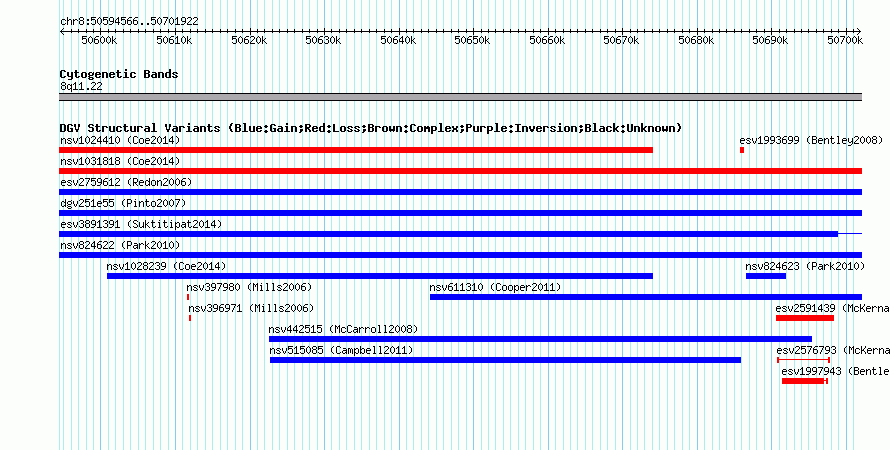Click the blue nsv515085 (Campbell2011) gain bar
The width and height of the screenshot is (890, 450).
pyautogui.click(x=505, y=360)
